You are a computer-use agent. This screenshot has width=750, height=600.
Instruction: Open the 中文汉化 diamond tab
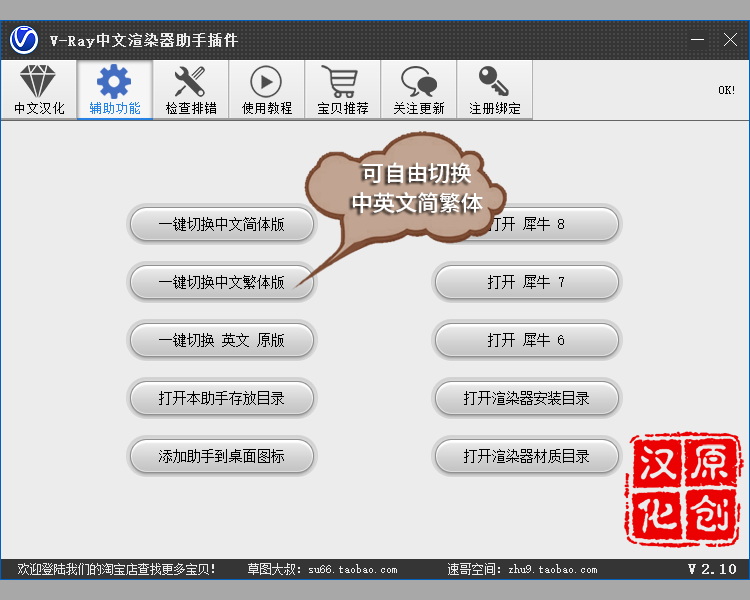coord(39,89)
